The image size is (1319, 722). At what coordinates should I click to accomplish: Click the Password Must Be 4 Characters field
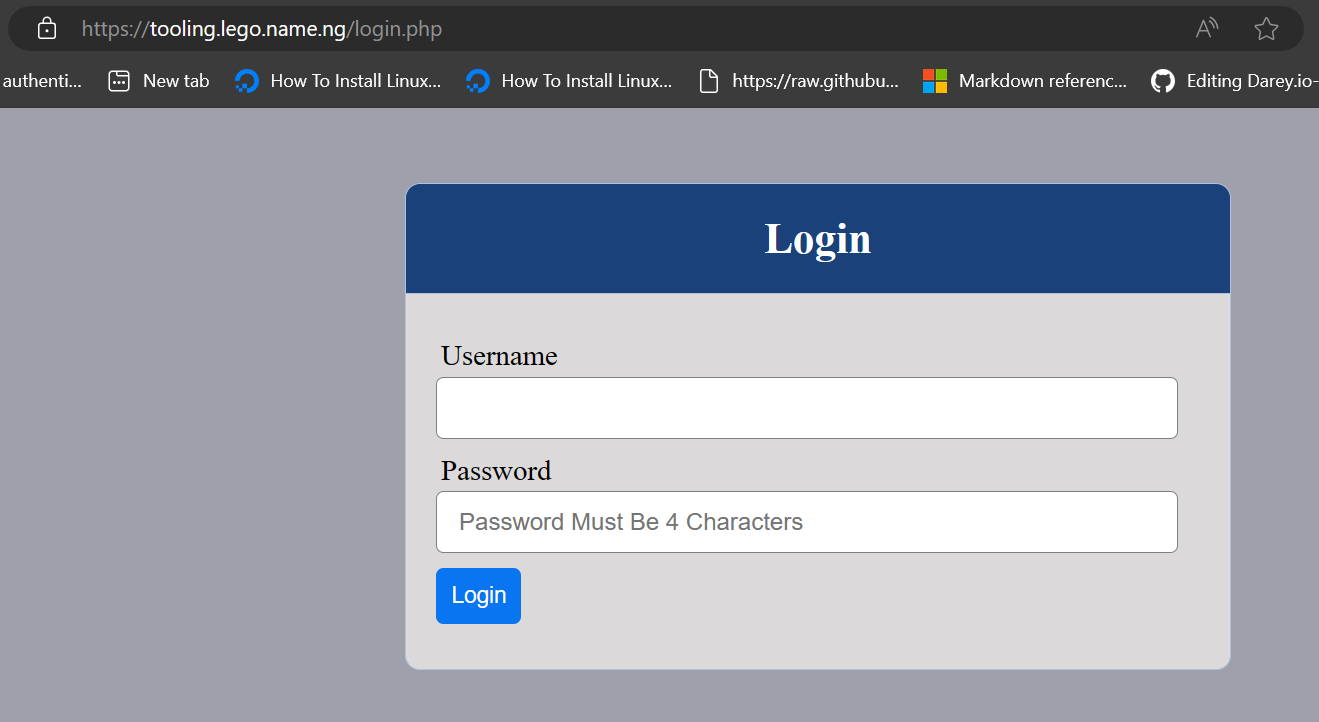(806, 521)
